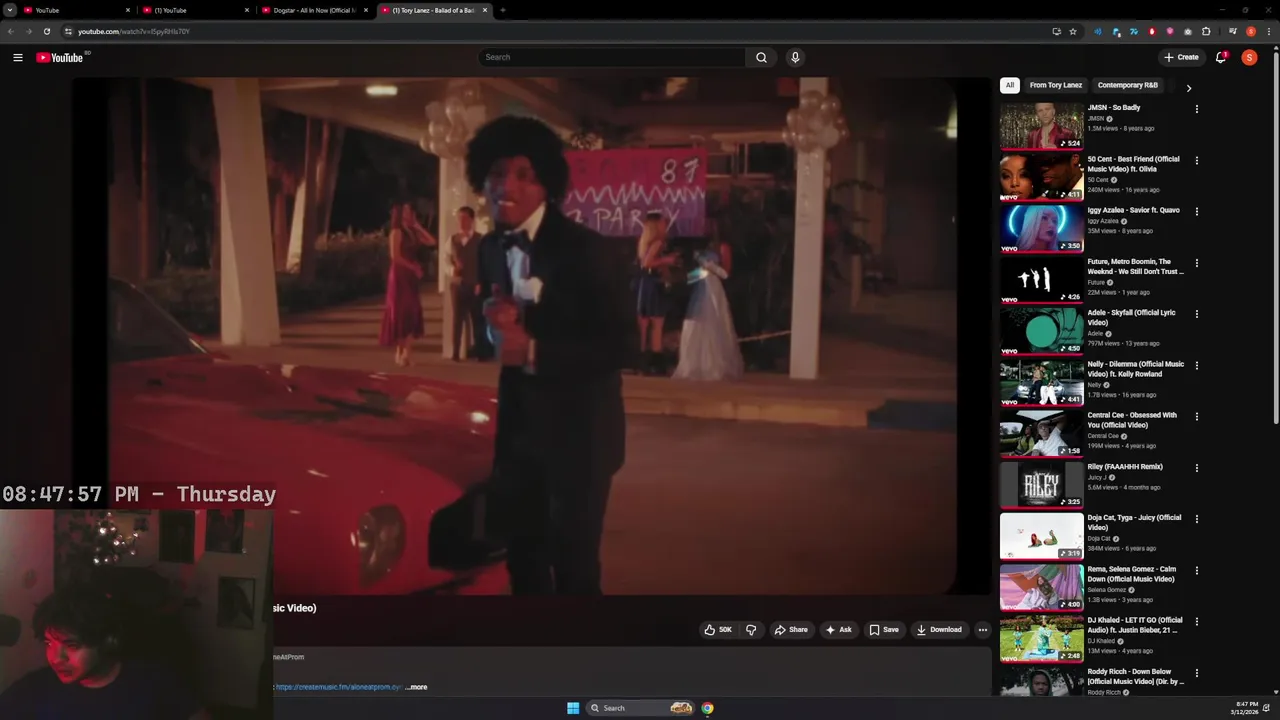Like the video with thumbs up
This screenshot has height=720, width=1280.
pyautogui.click(x=718, y=630)
